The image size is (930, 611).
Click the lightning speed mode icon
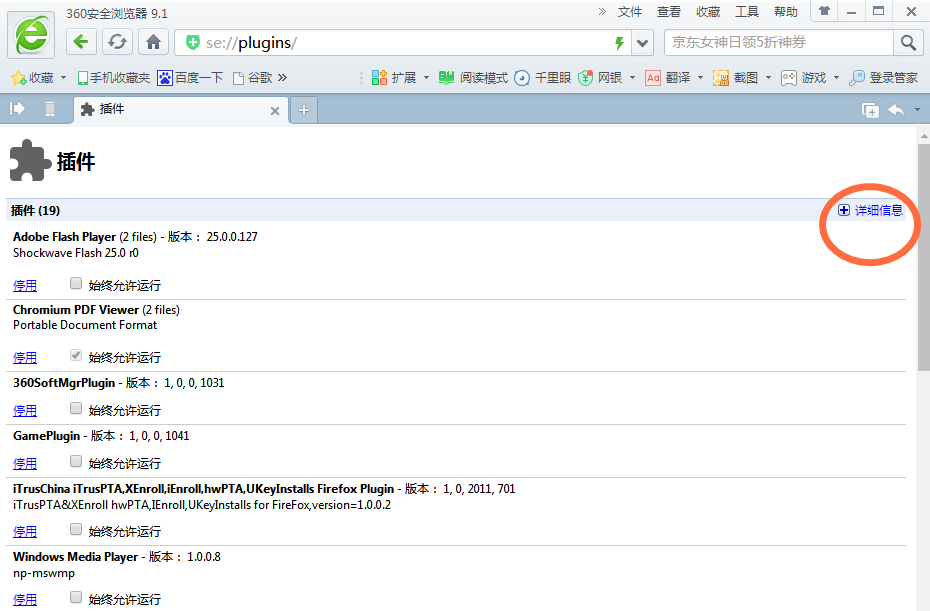(619, 43)
